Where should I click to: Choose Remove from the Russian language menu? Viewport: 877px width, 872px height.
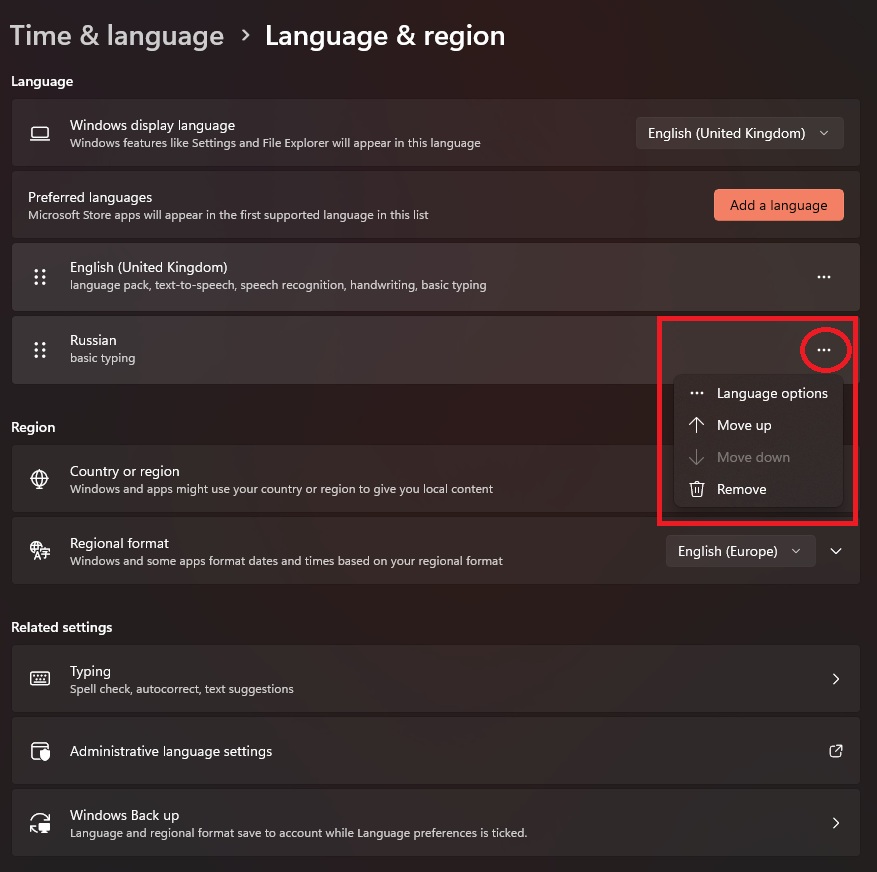pos(741,489)
